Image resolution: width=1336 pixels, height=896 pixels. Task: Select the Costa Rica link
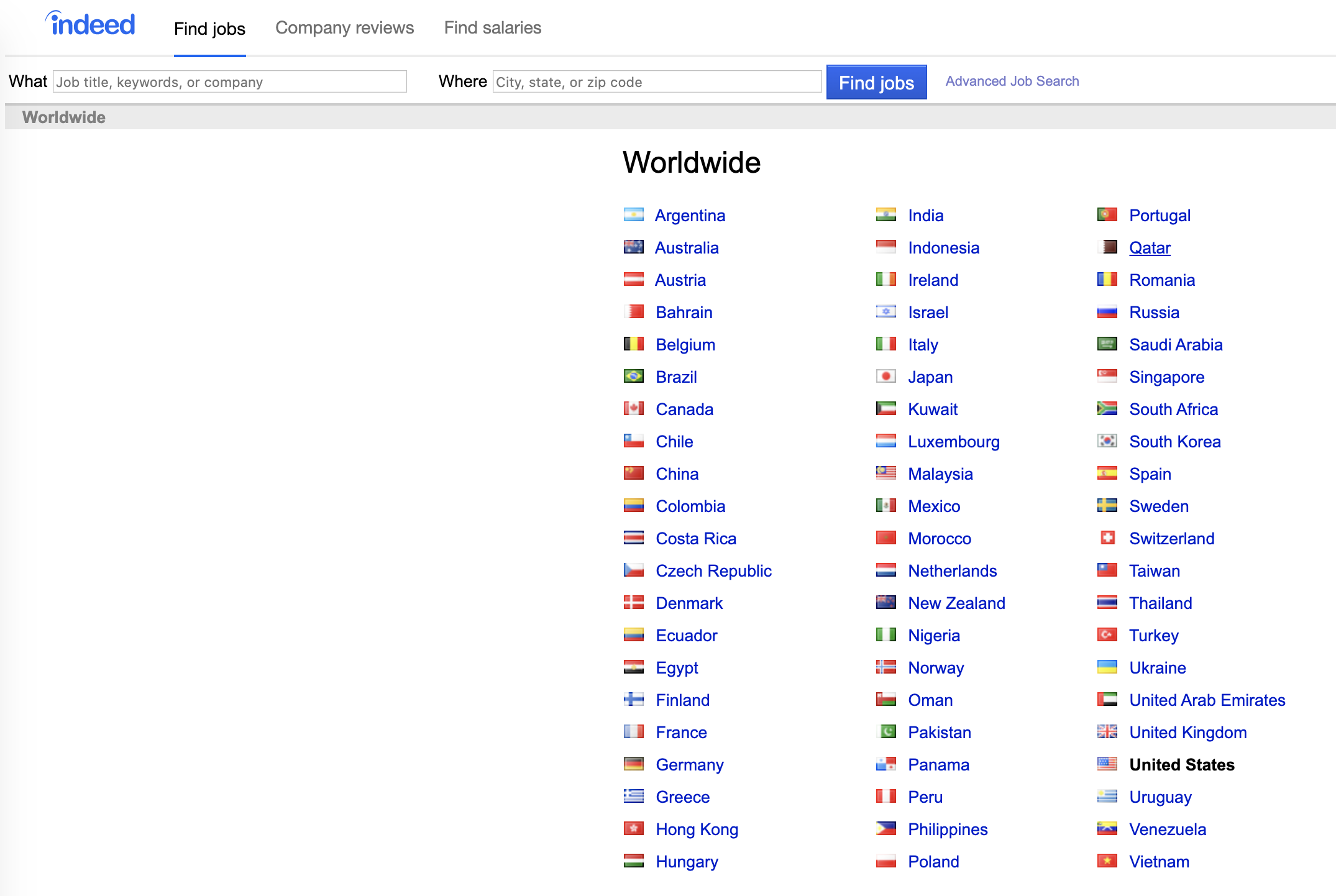click(x=696, y=539)
